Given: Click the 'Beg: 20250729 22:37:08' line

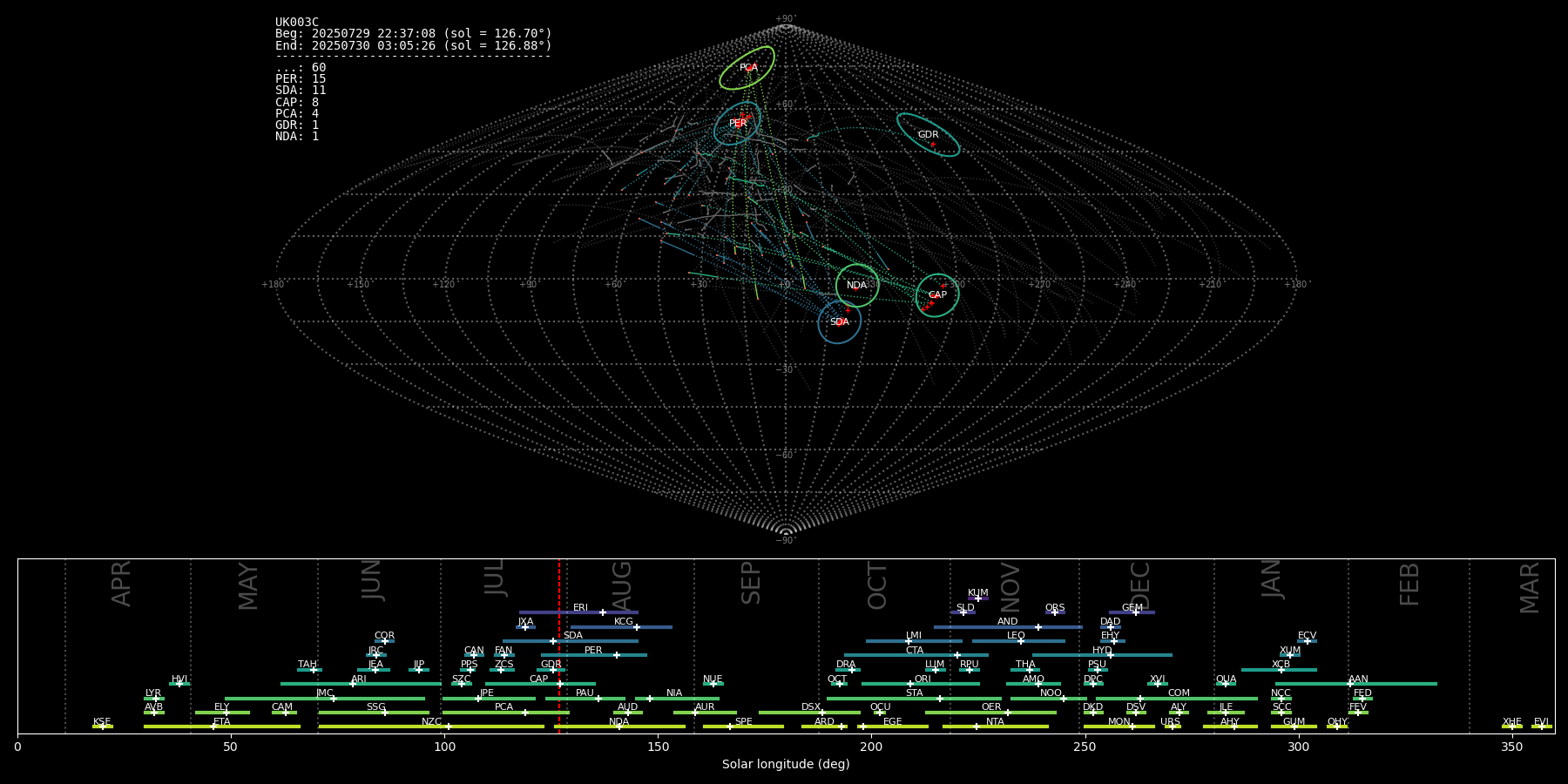Looking at the screenshot, I should point(414,34).
